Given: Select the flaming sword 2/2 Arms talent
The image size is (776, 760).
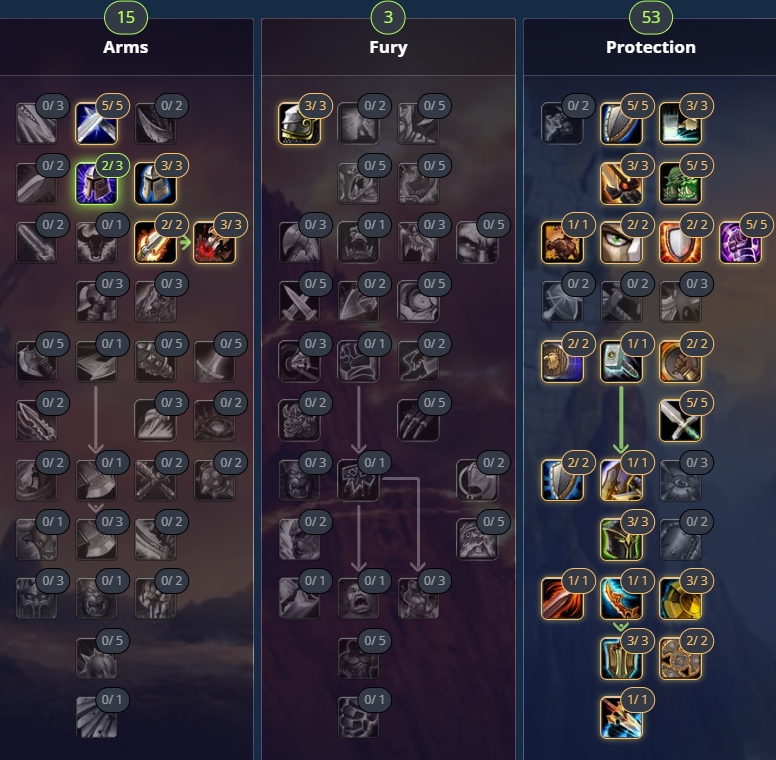Looking at the screenshot, I should pos(155,242).
